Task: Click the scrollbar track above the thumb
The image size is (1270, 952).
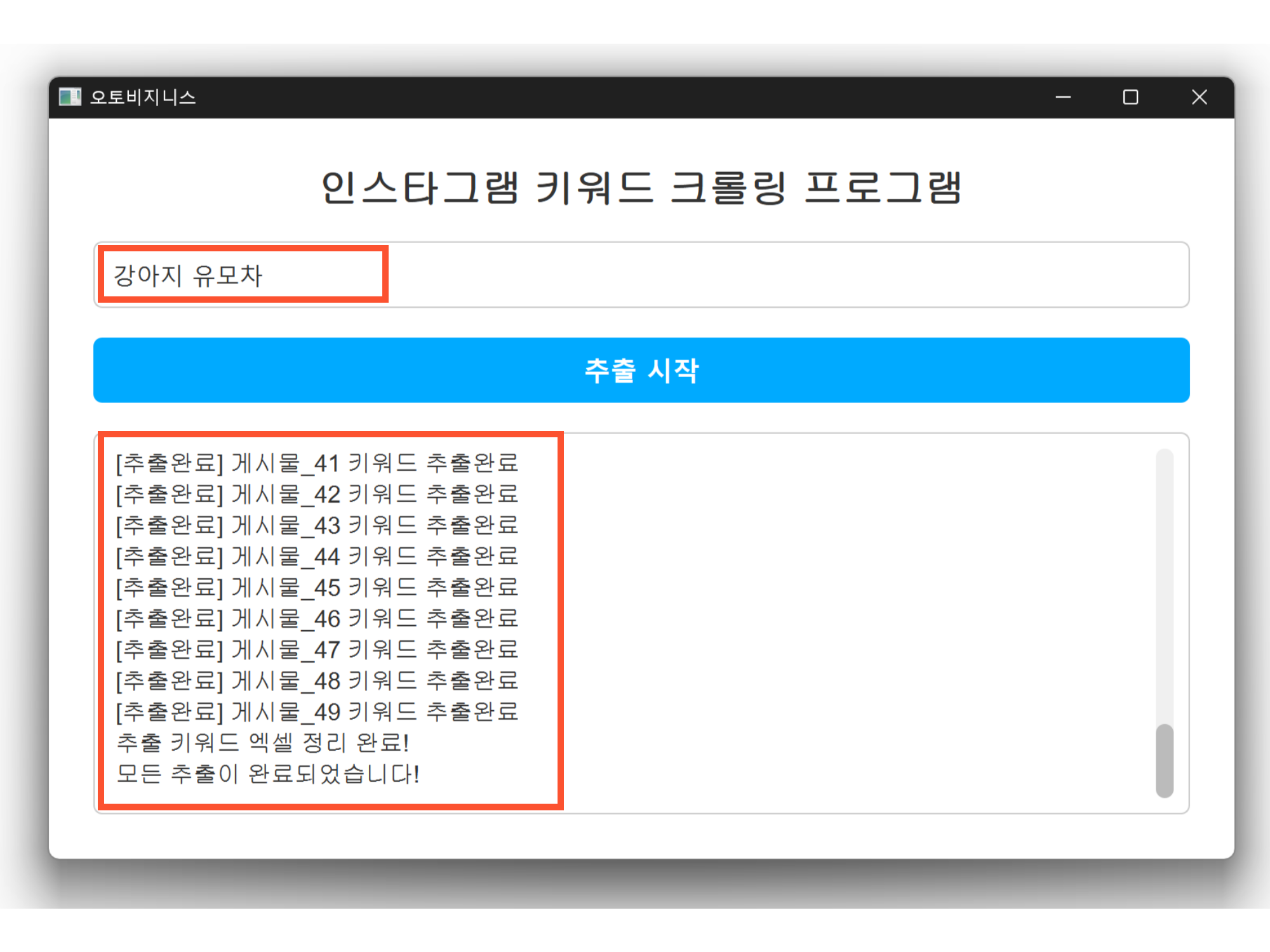Action: pyautogui.click(x=1165, y=586)
